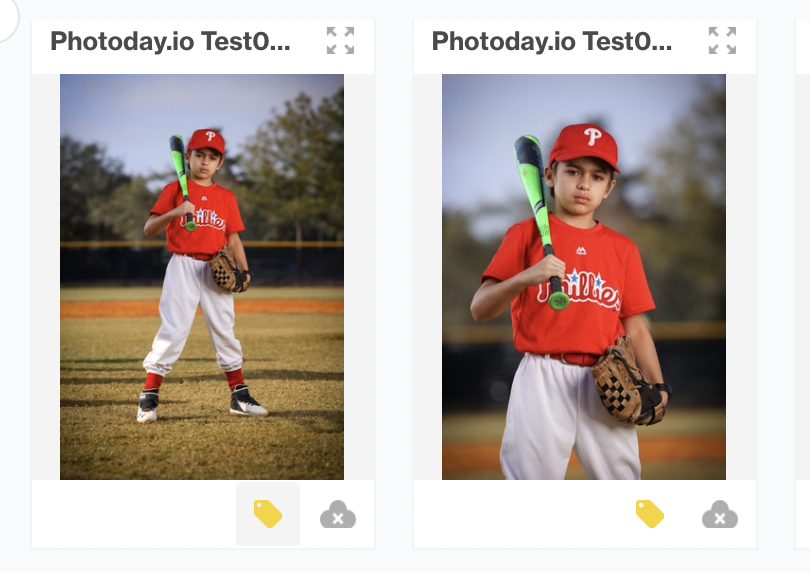Expand the close-up batter photo to fullscreen

tap(722, 40)
